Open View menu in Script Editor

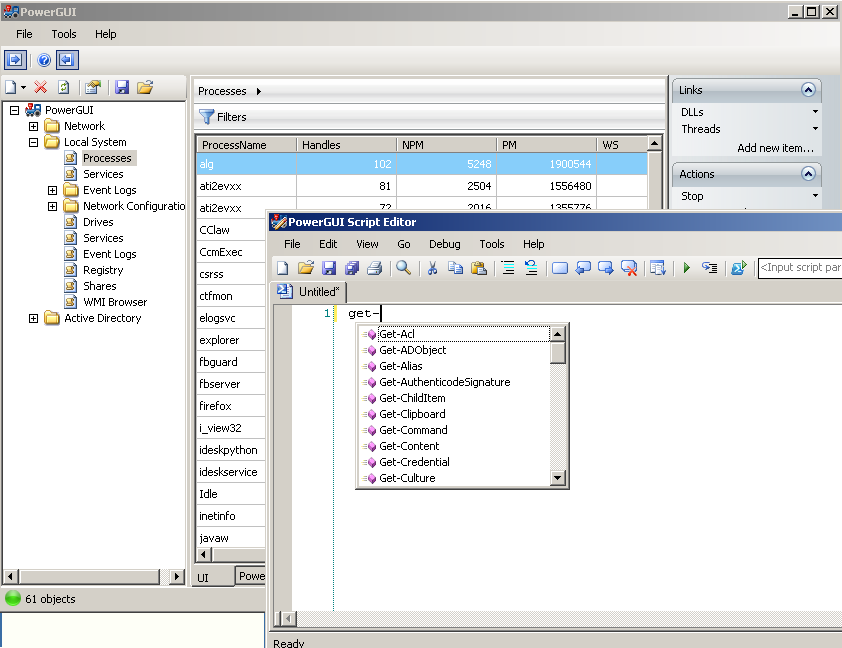367,244
